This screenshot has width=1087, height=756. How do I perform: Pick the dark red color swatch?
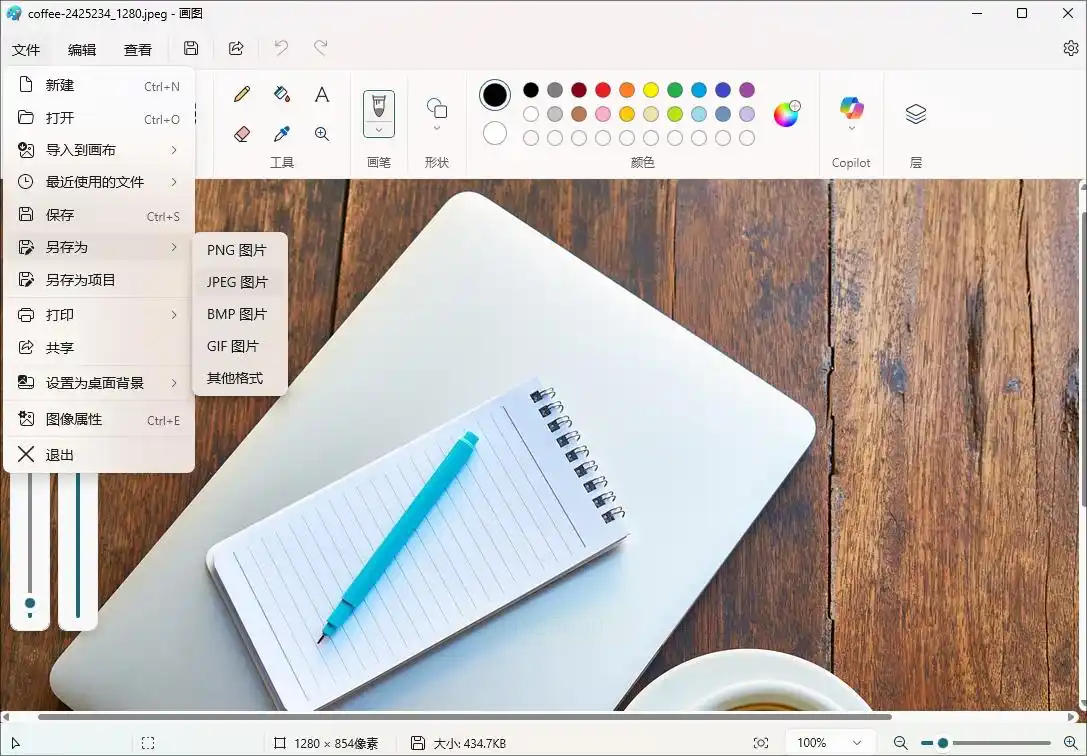click(579, 90)
